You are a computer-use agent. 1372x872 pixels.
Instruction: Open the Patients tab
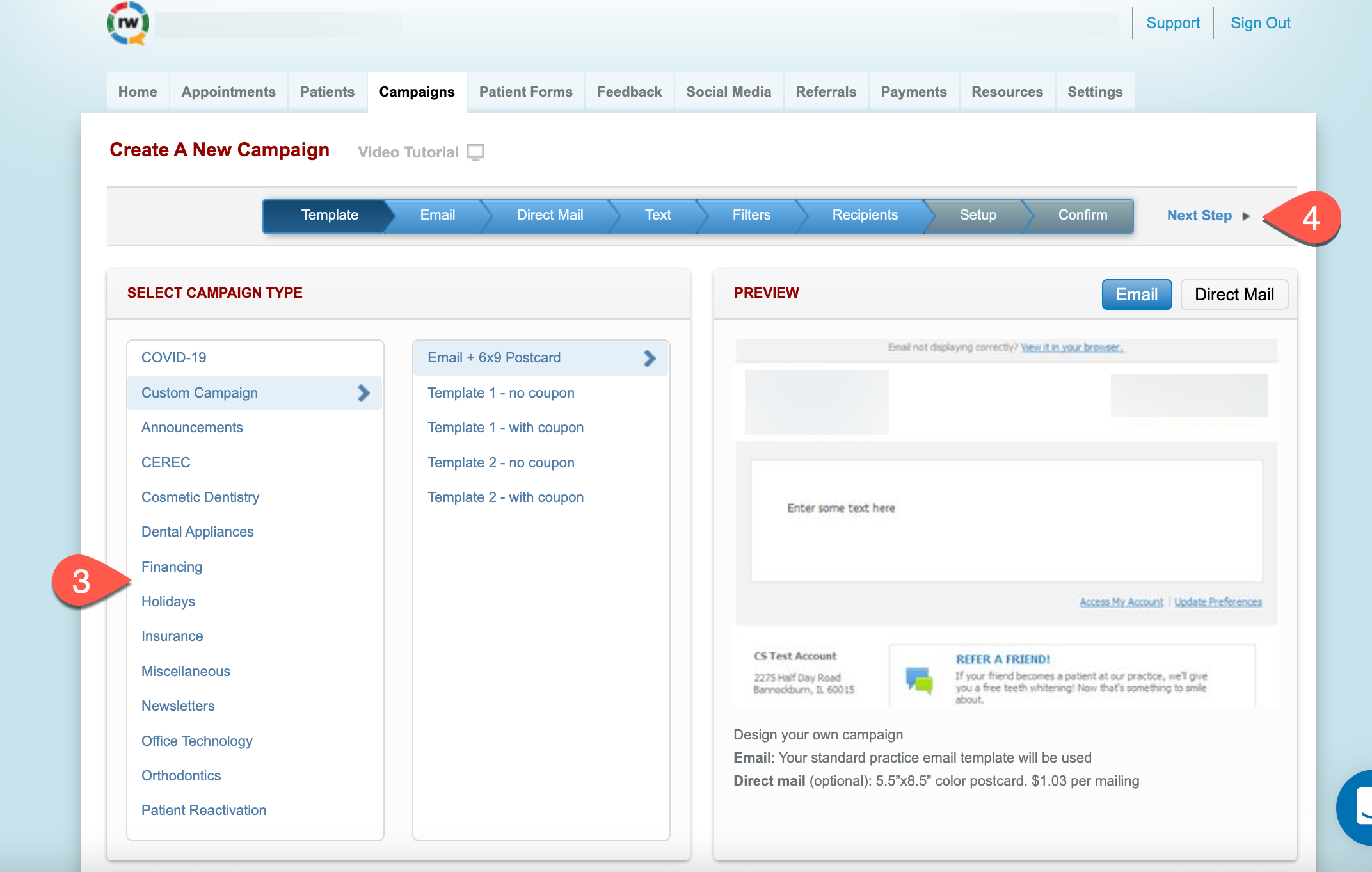coord(327,92)
